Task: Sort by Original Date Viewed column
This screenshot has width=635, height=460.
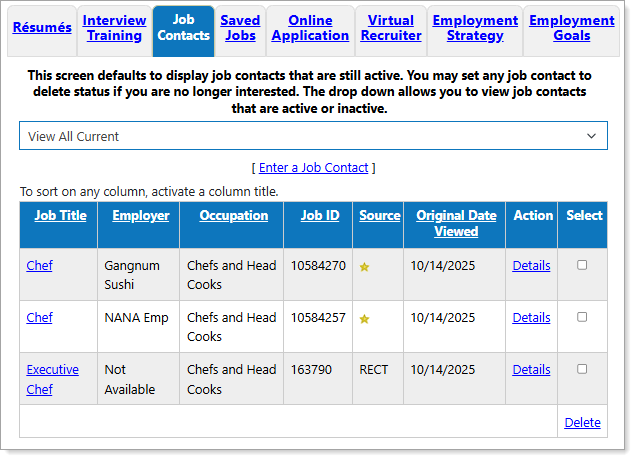Action: pyautogui.click(x=456, y=223)
